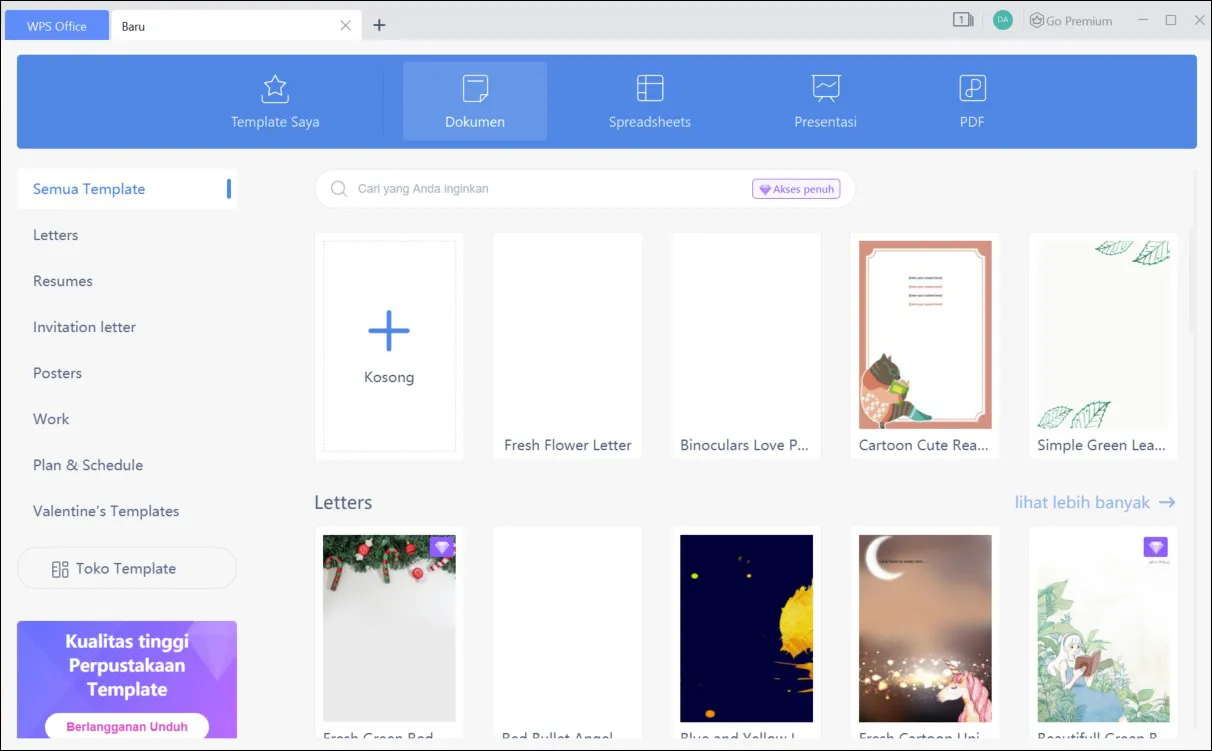This screenshot has height=751, width=1212.
Task: Click the Akses penuh button
Action: point(795,188)
